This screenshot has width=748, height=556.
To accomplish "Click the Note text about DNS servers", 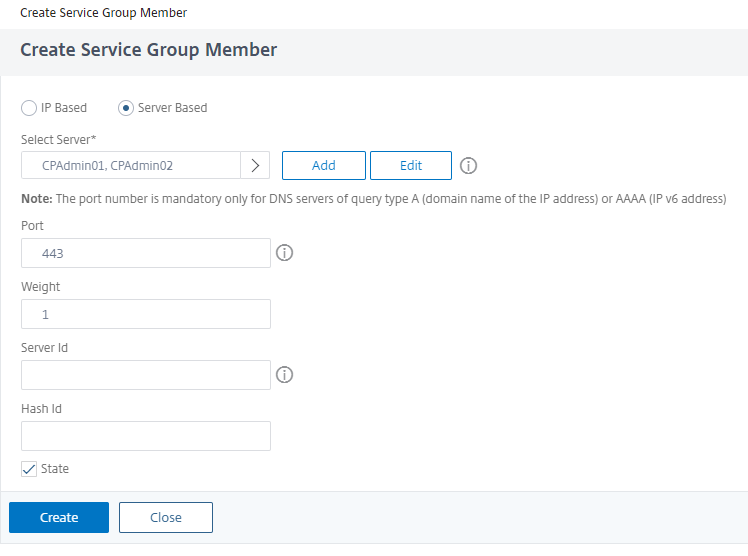I will [372, 199].
